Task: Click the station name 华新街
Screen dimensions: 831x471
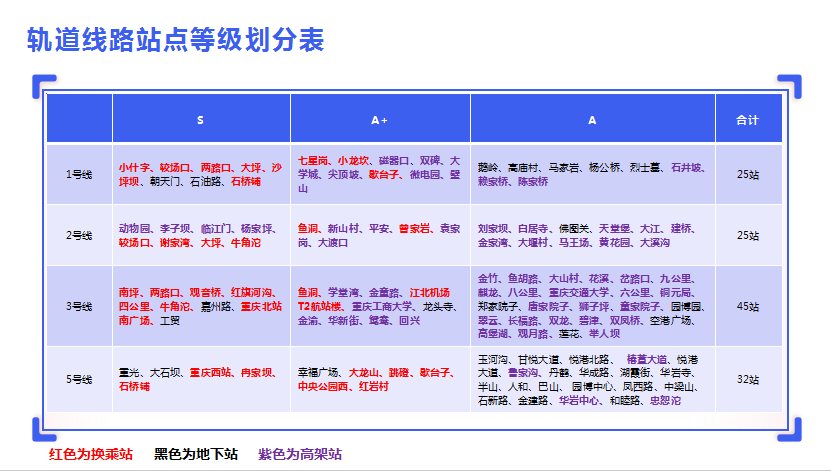Action: (x=343, y=321)
